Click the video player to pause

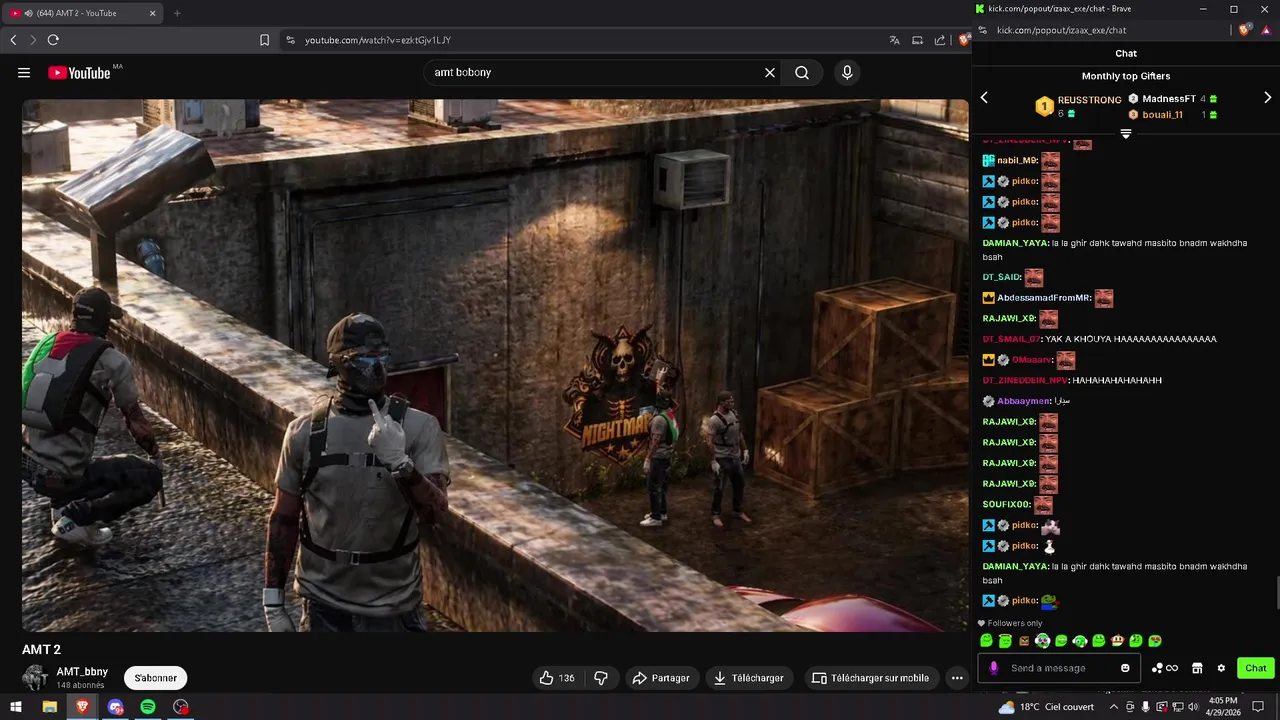(x=495, y=365)
